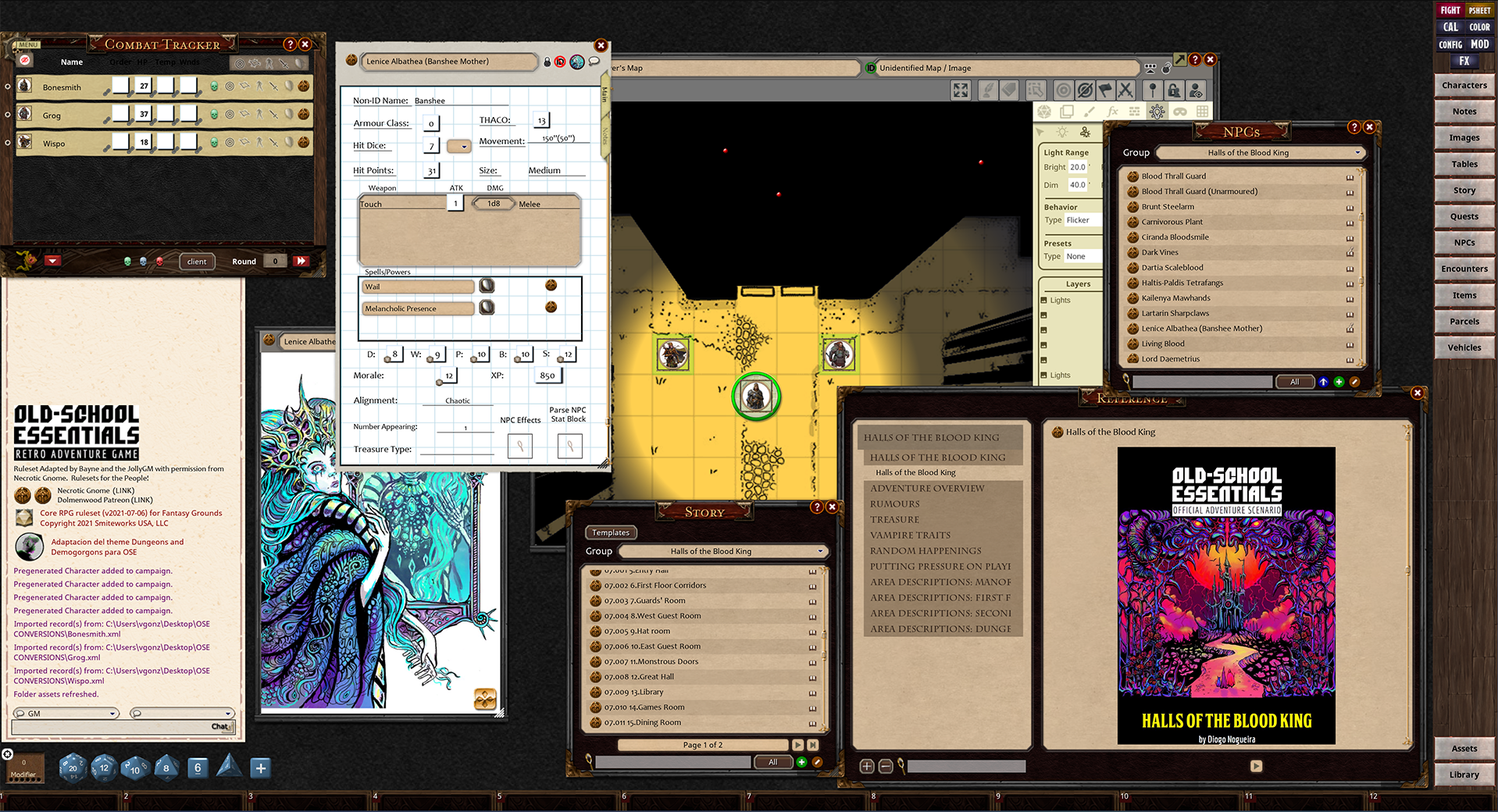This screenshot has width=1498, height=812.
Task: Click the FIGHT button
Action: coord(1450,10)
